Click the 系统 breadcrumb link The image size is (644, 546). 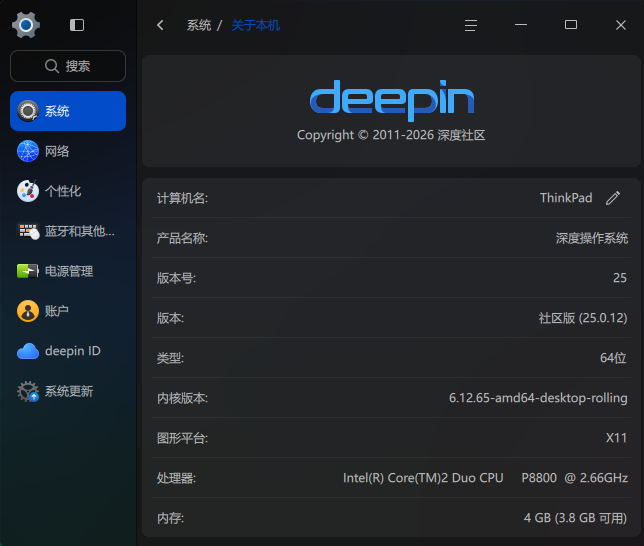point(199,25)
